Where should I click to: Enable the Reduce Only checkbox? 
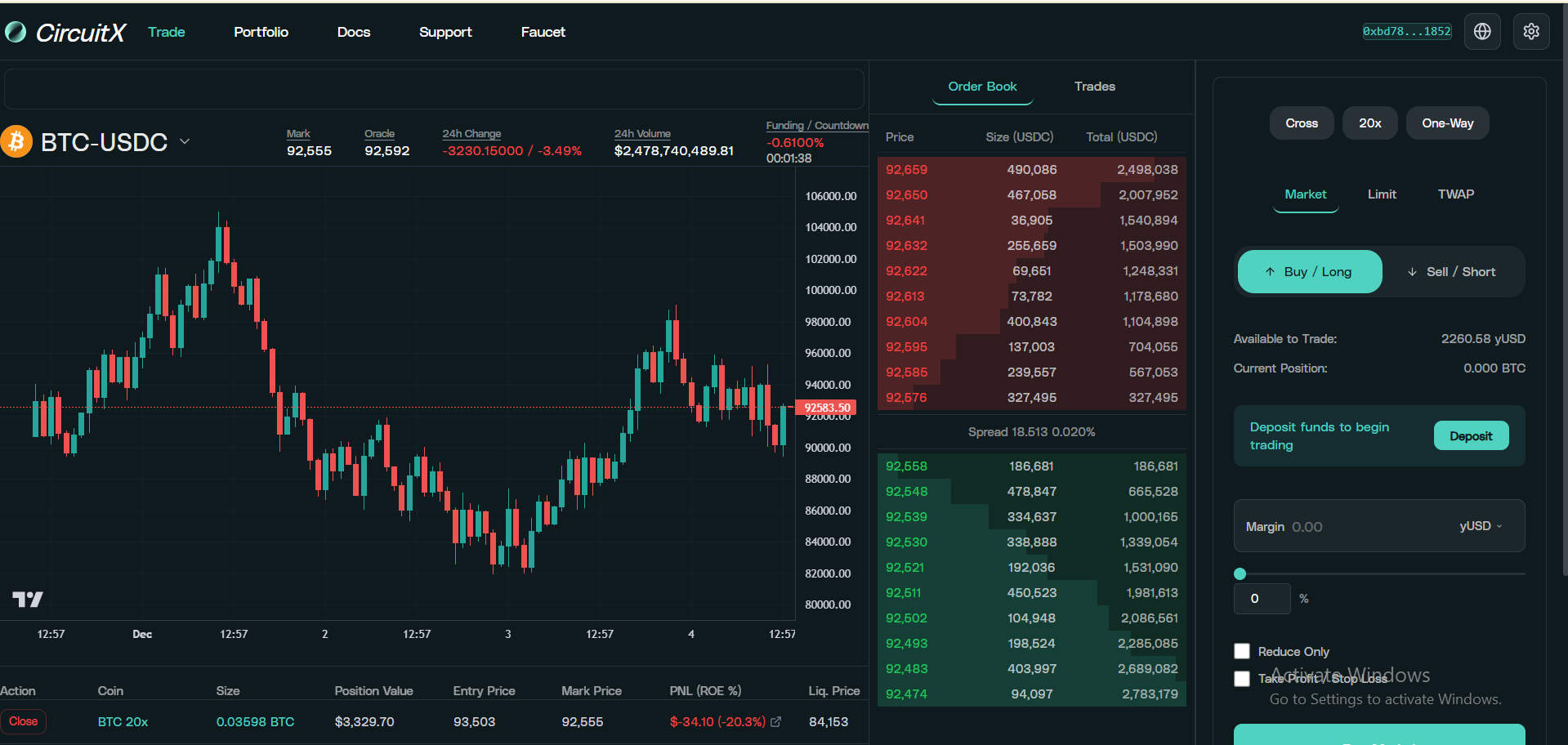(1242, 651)
